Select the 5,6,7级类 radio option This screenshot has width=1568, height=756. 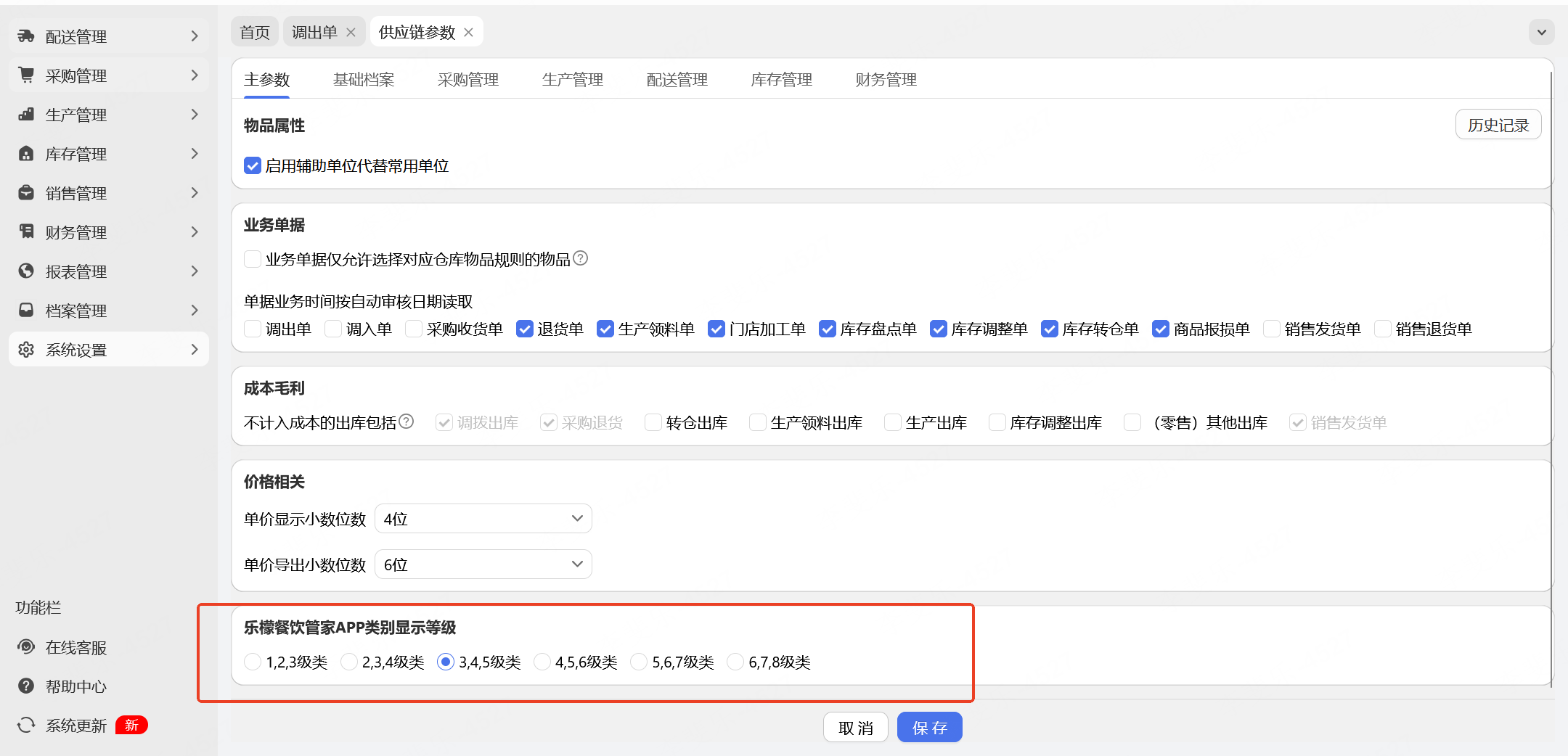pyautogui.click(x=639, y=662)
